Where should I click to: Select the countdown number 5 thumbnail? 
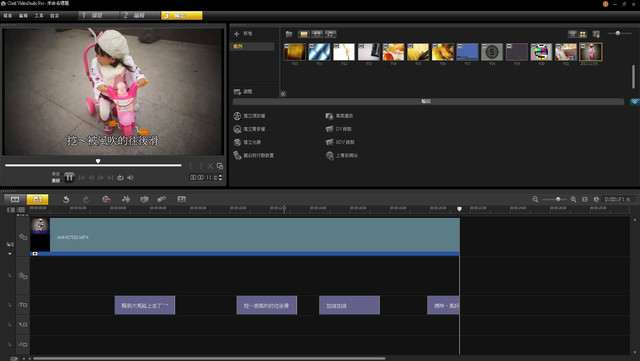click(492, 52)
